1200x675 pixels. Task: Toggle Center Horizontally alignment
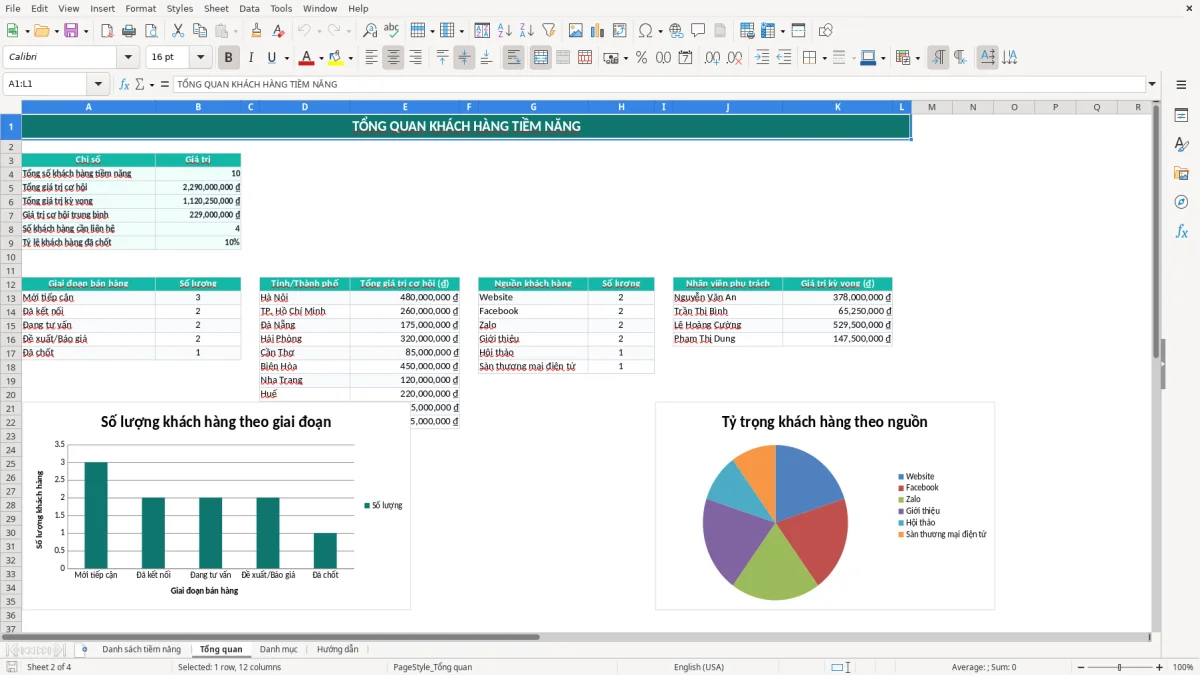[394, 58]
